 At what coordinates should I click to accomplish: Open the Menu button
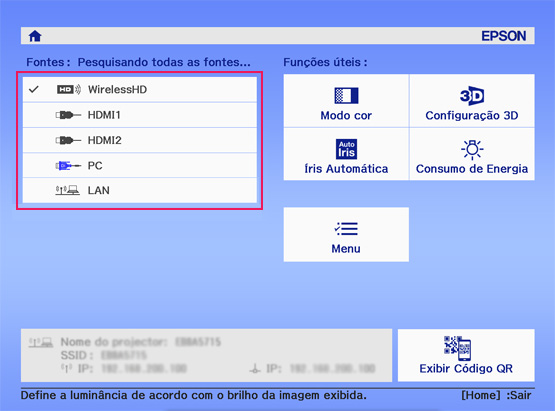click(x=346, y=235)
